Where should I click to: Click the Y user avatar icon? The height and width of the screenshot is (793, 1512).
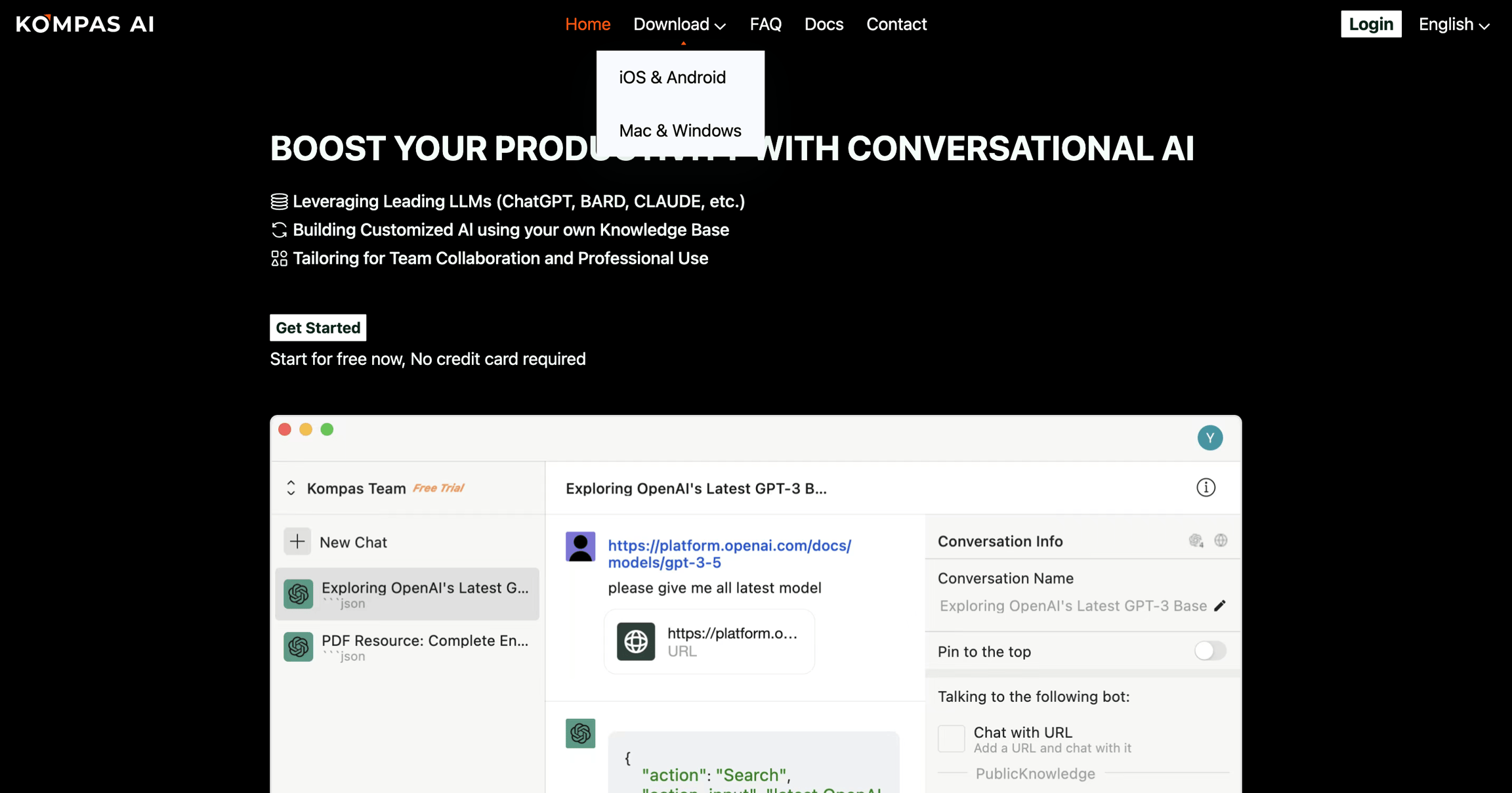pyautogui.click(x=1209, y=438)
